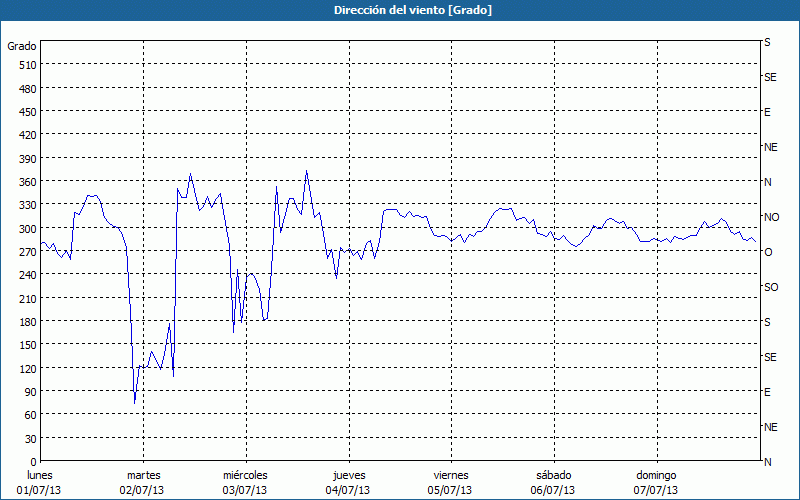Click the chart title "Dirección del viento [Grado]"

click(x=399, y=10)
